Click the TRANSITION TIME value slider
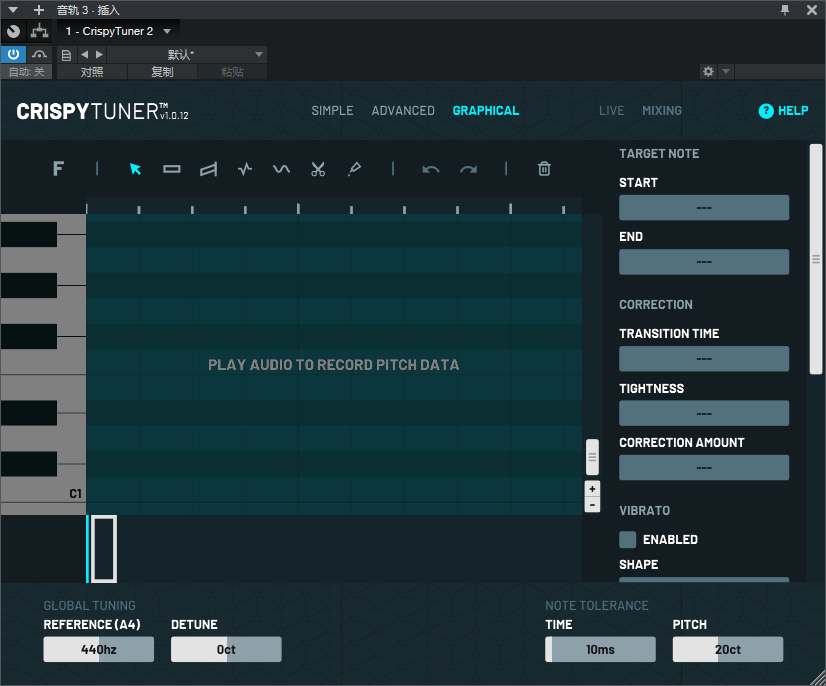This screenshot has width=826, height=686. pos(704,359)
